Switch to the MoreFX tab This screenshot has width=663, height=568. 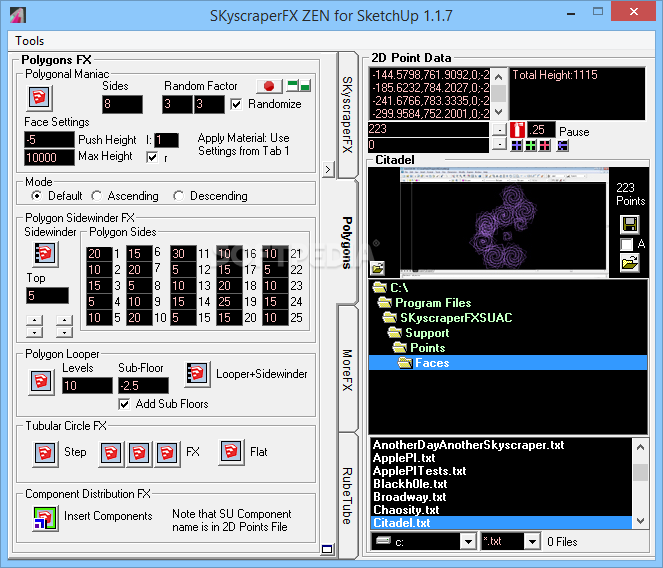pos(347,369)
